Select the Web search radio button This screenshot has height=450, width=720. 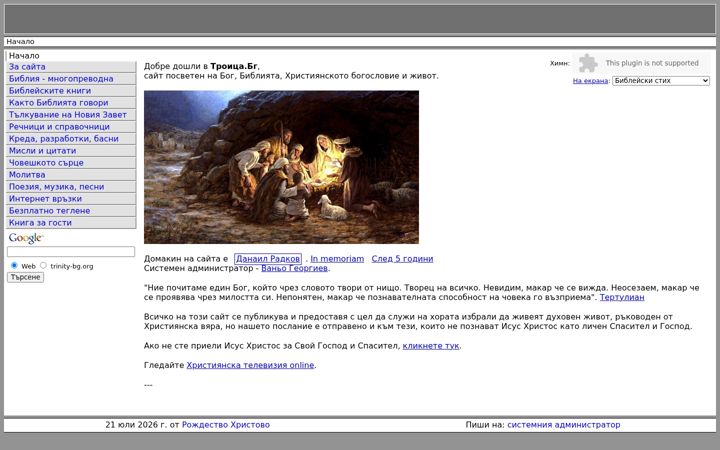pos(14,265)
